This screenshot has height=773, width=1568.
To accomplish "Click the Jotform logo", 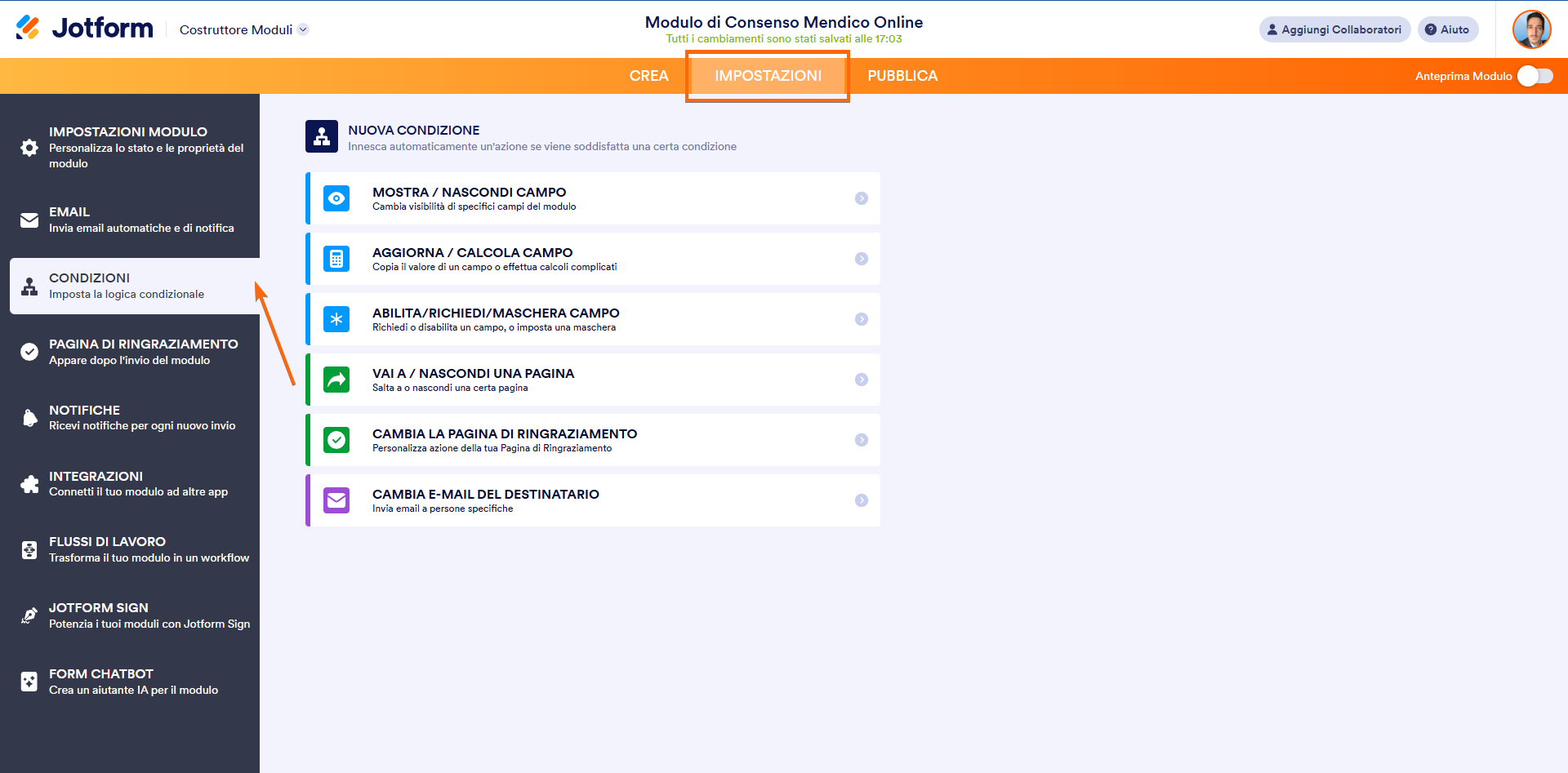I will [x=84, y=29].
